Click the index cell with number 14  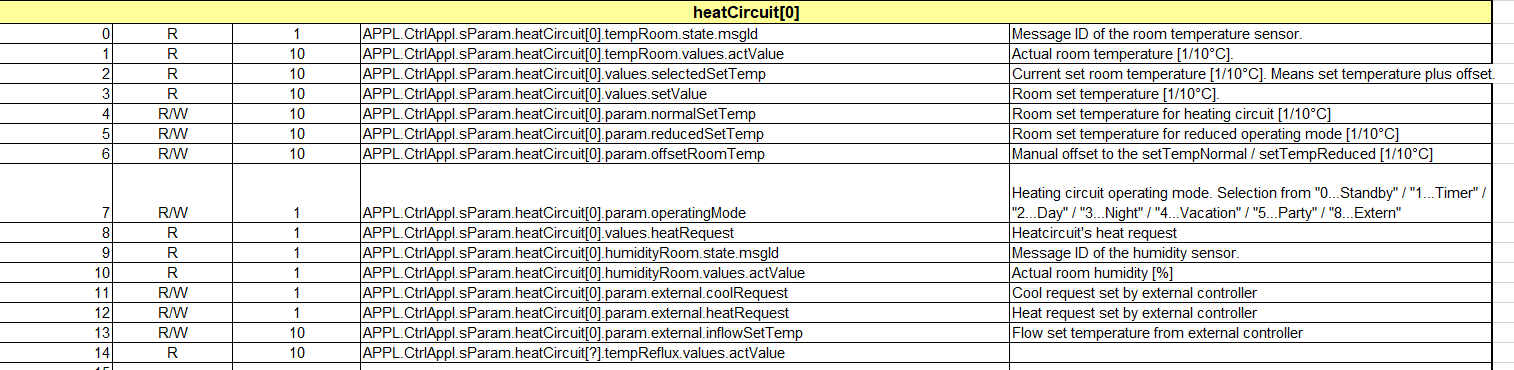click(x=57, y=353)
